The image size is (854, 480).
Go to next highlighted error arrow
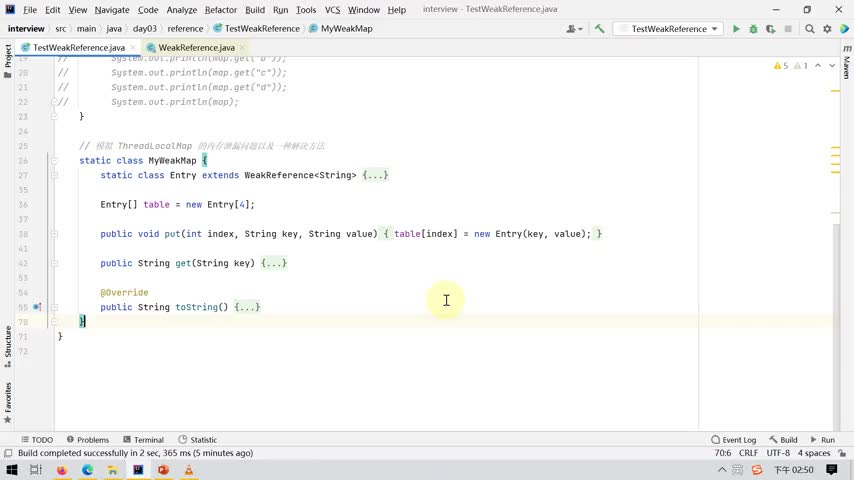click(x=832, y=65)
